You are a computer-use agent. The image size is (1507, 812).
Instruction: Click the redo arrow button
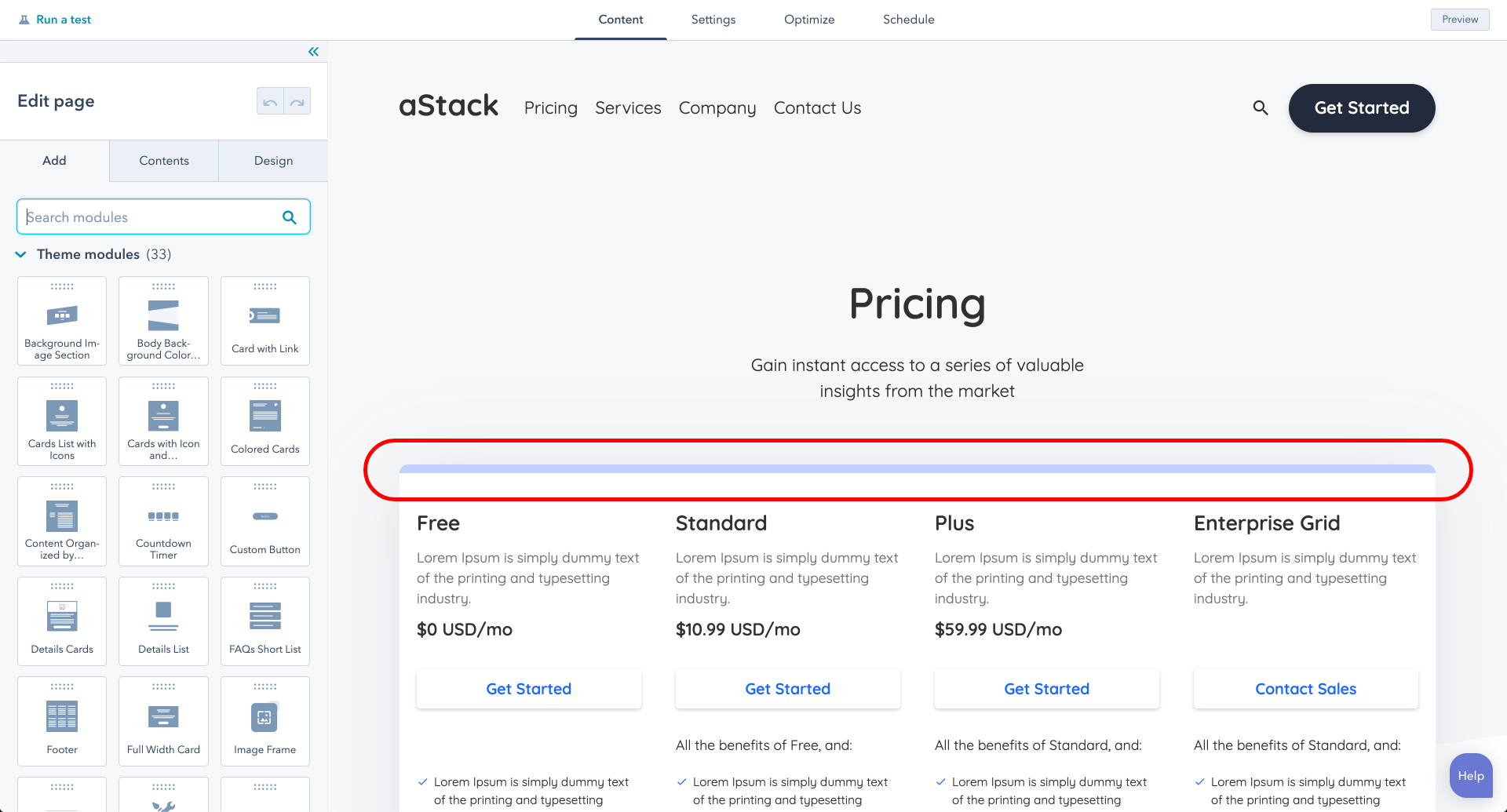click(x=297, y=101)
